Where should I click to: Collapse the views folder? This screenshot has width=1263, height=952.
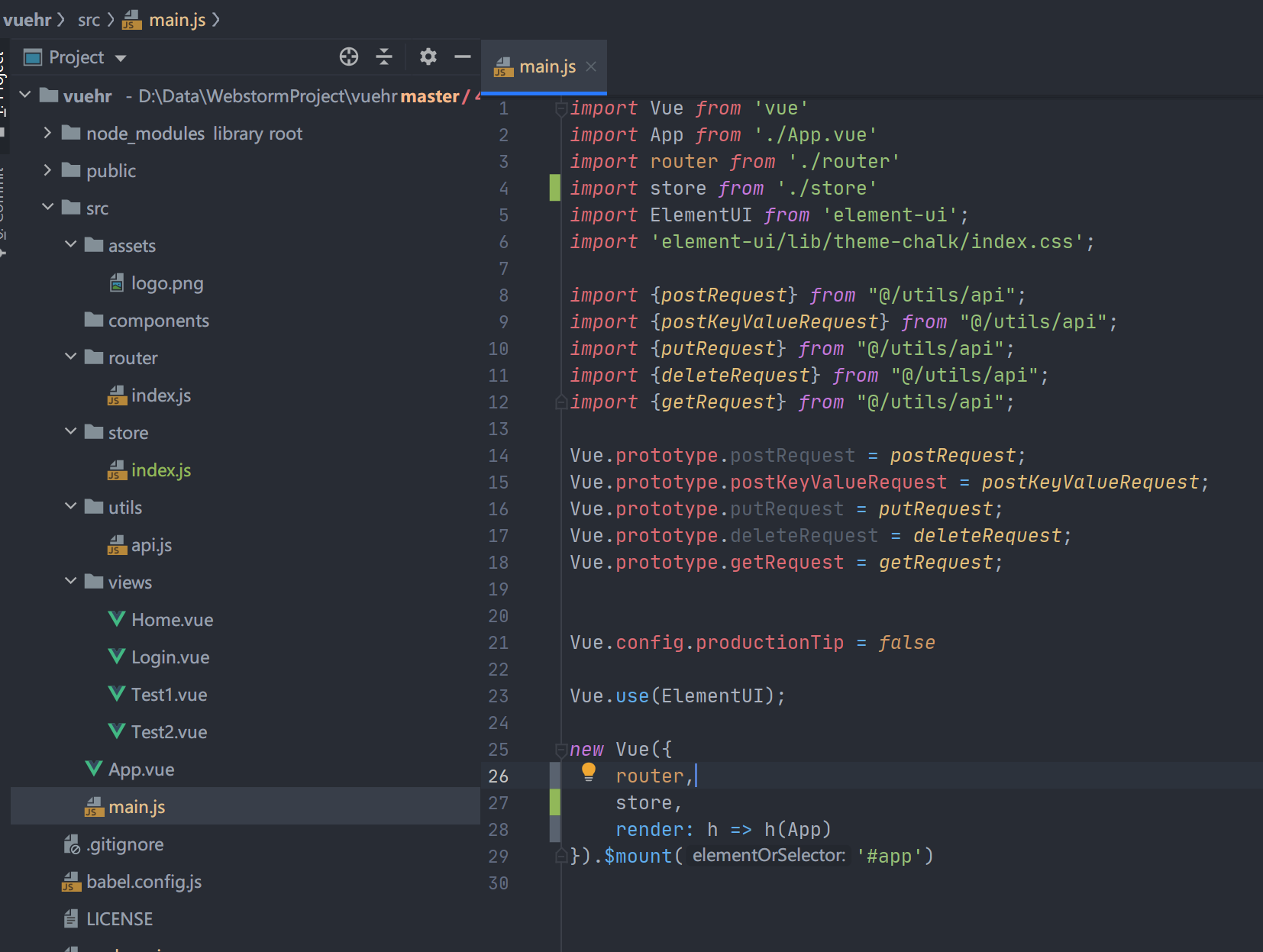(x=70, y=582)
